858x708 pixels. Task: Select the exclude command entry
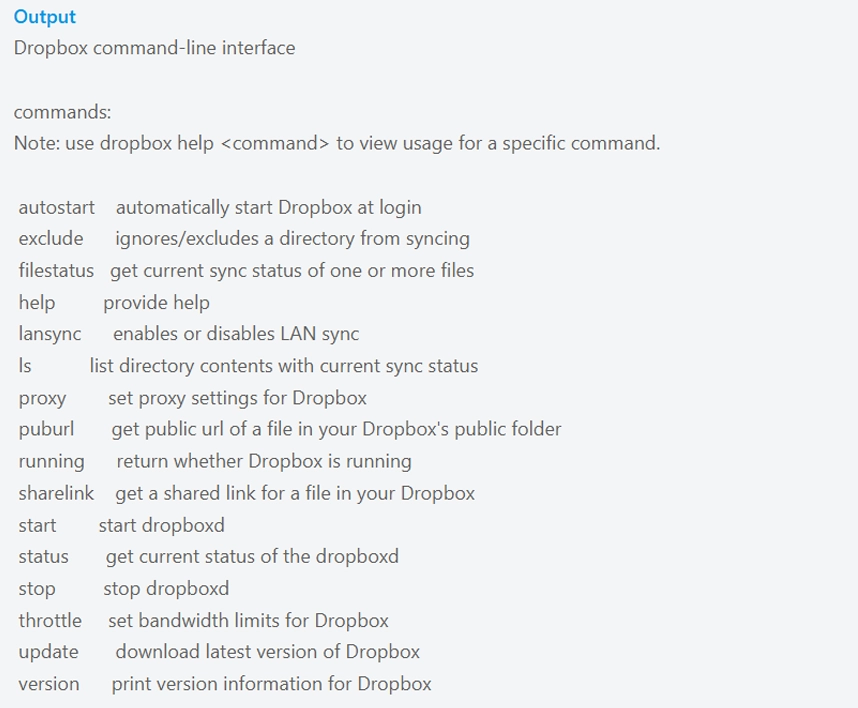tap(51, 239)
